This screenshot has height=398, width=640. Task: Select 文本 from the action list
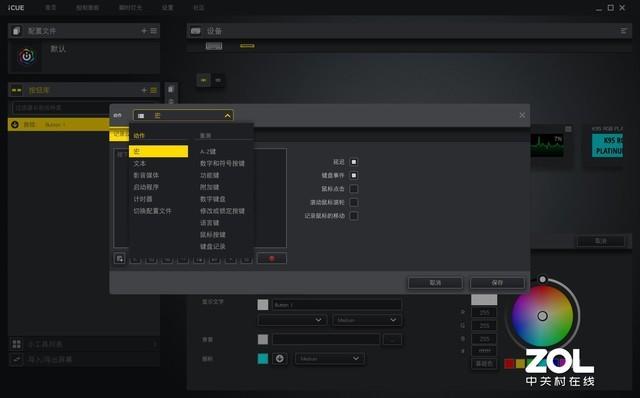[x=140, y=163]
